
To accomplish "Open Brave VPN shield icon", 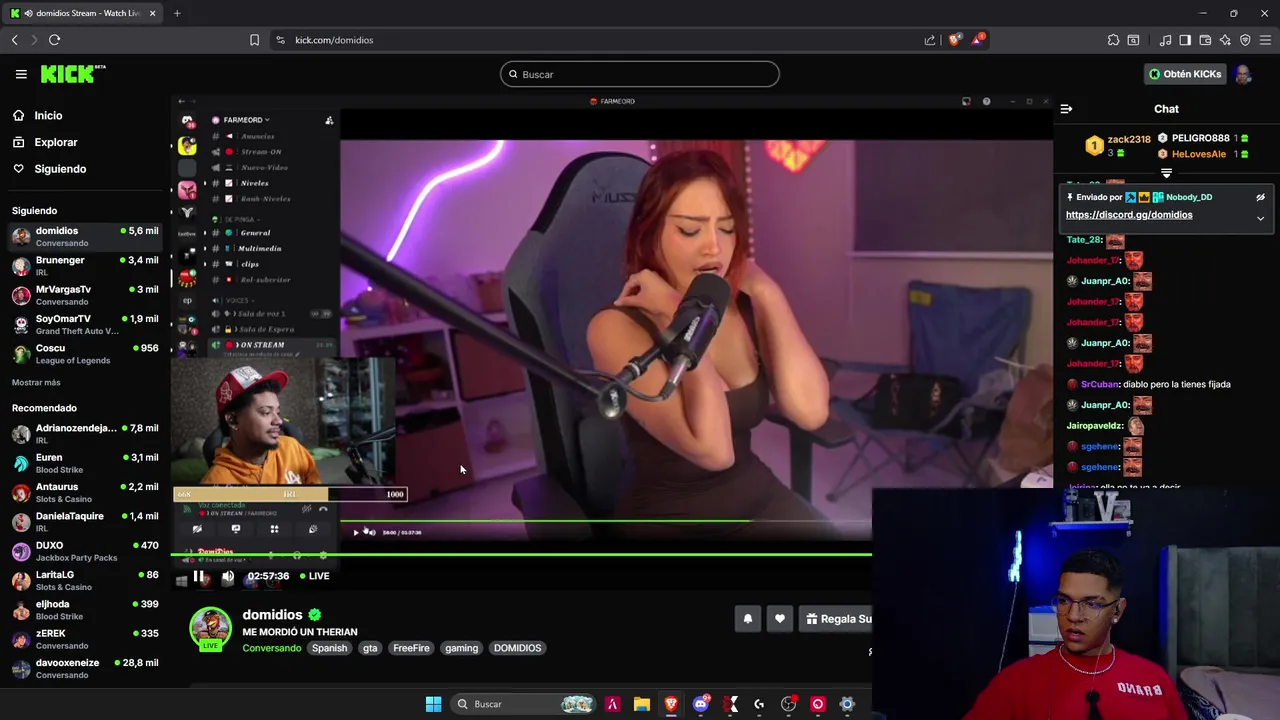I will pos(1245,40).
